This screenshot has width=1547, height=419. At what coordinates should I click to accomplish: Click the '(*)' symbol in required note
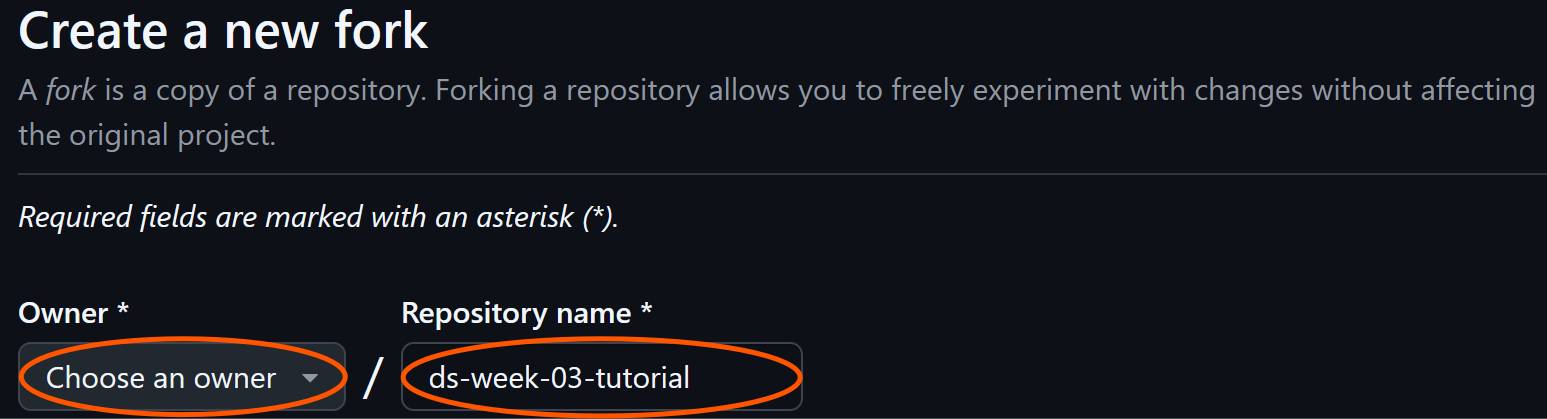pyautogui.click(x=599, y=216)
